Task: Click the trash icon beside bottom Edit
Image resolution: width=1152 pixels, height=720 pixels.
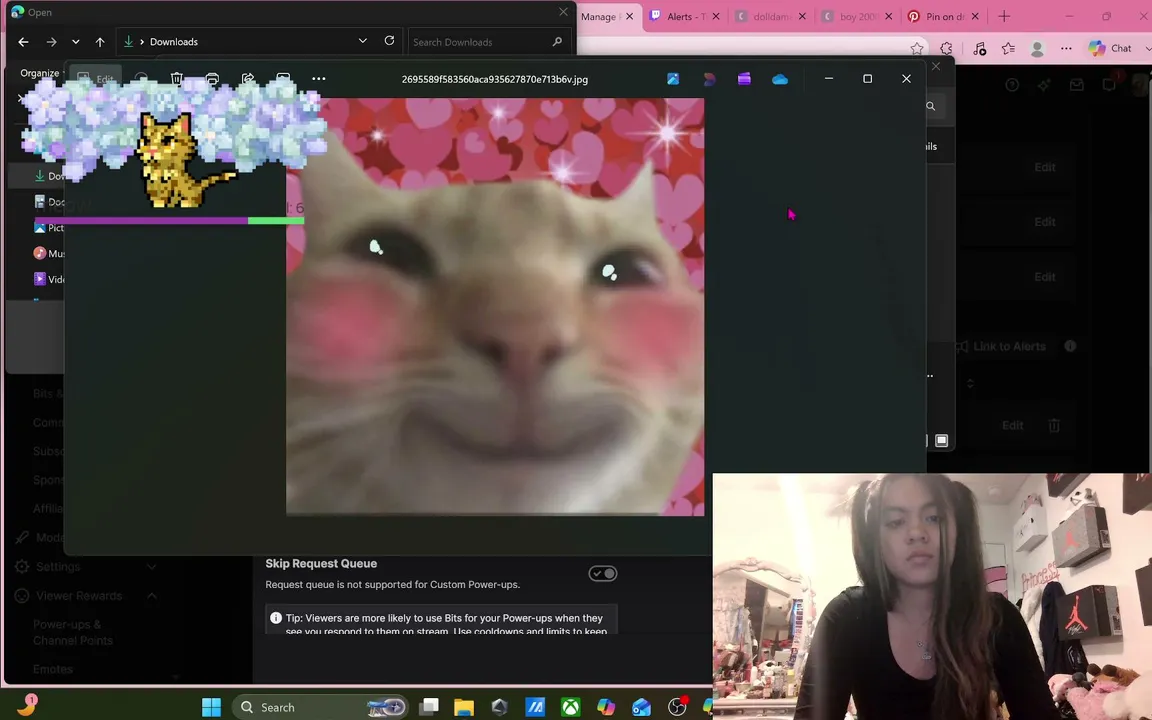Action: [x=1054, y=425]
